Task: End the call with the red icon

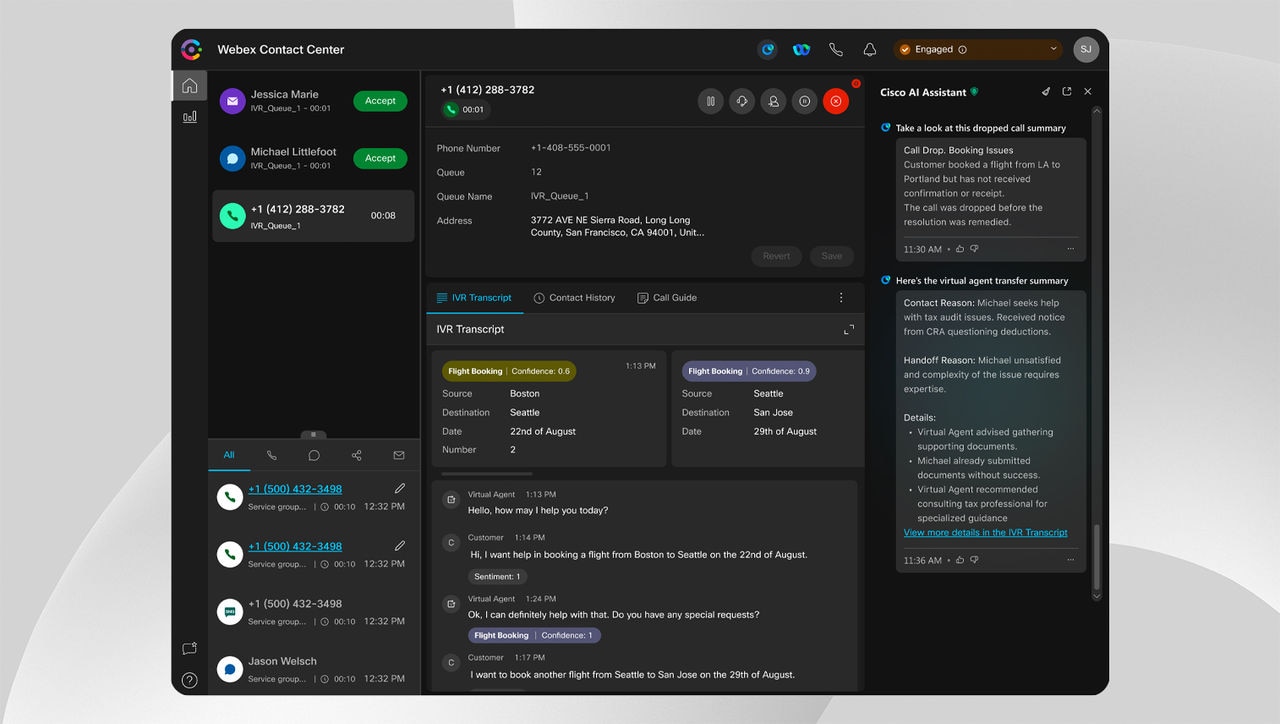Action: (x=836, y=101)
